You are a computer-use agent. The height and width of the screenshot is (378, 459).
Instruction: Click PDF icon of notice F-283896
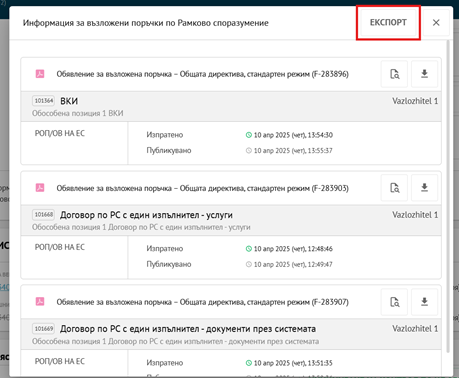[x=40, y=74]
